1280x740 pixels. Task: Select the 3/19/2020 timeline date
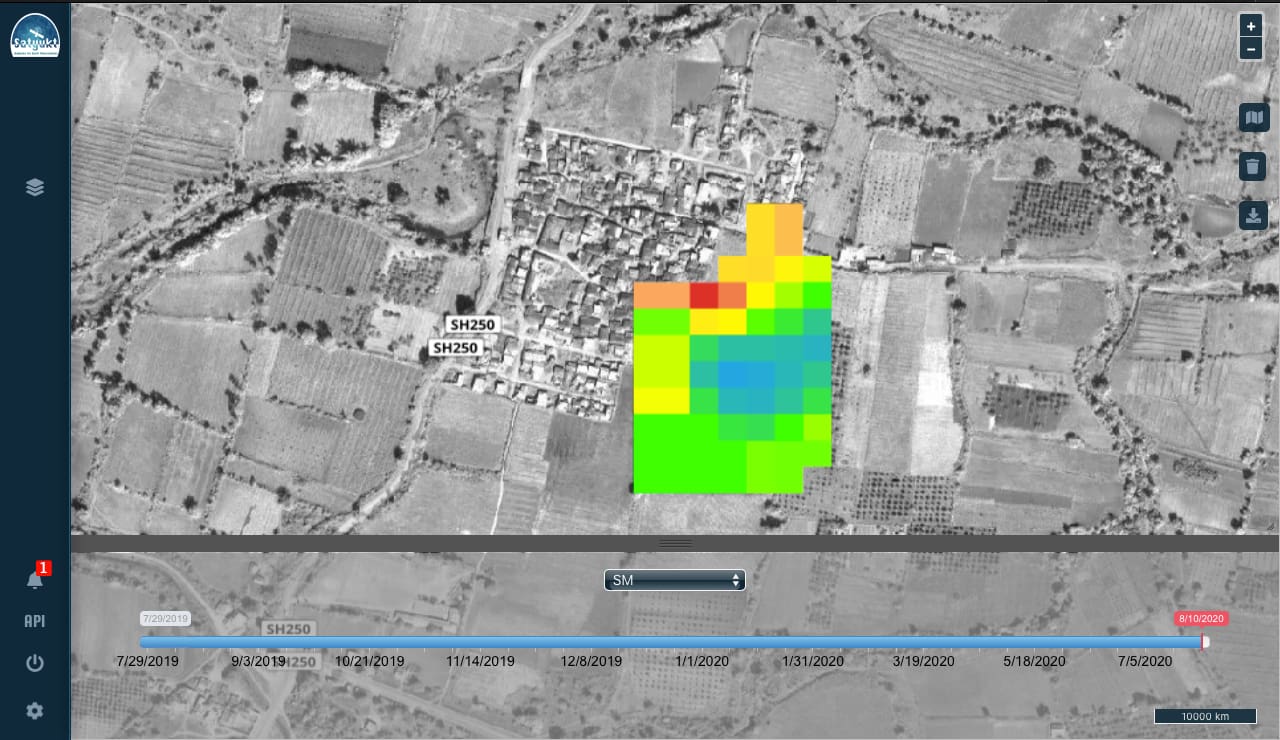923,661
